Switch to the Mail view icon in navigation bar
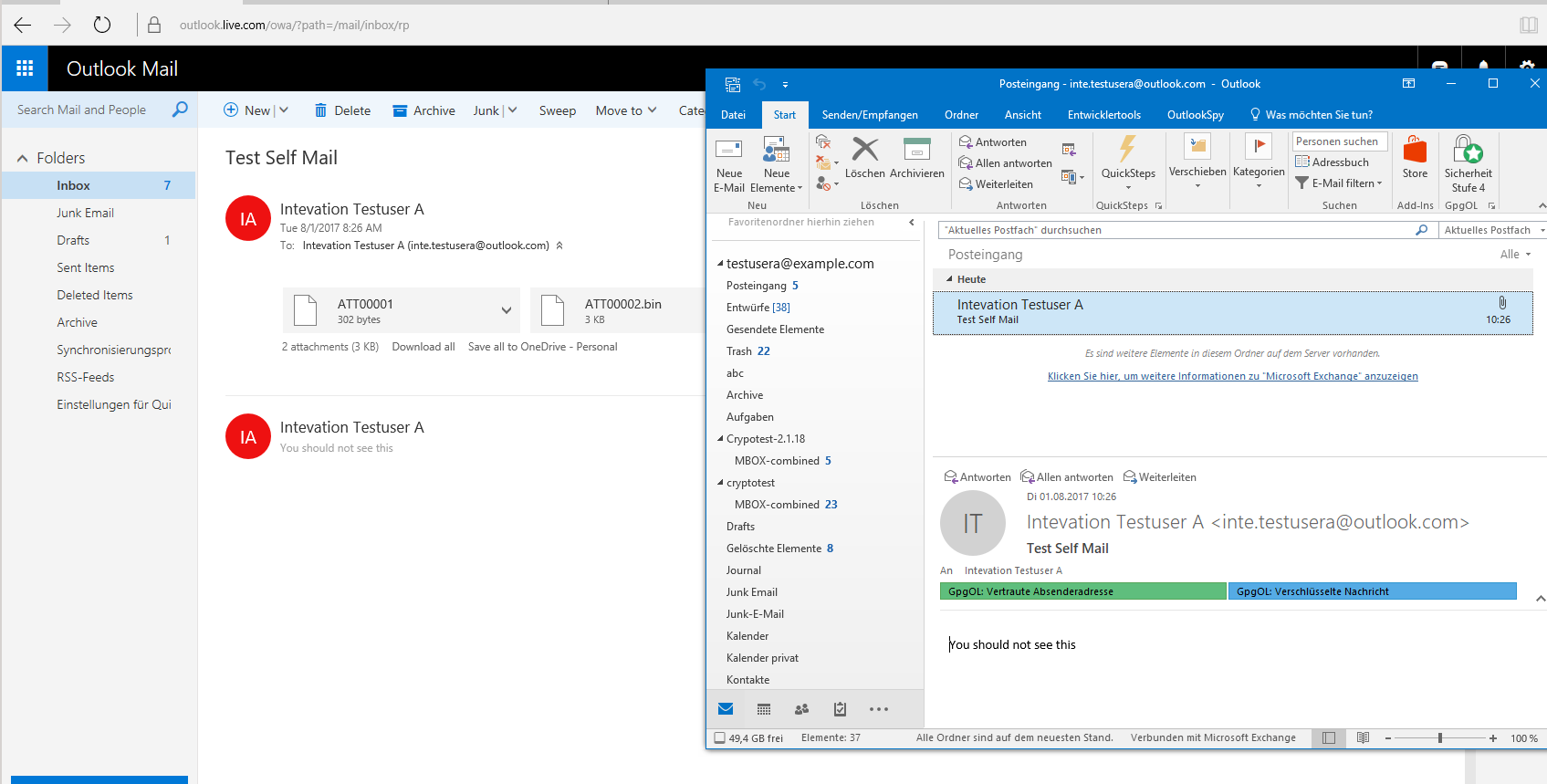1547x784 pixels. pyautogui.click(x=726, y=709)
